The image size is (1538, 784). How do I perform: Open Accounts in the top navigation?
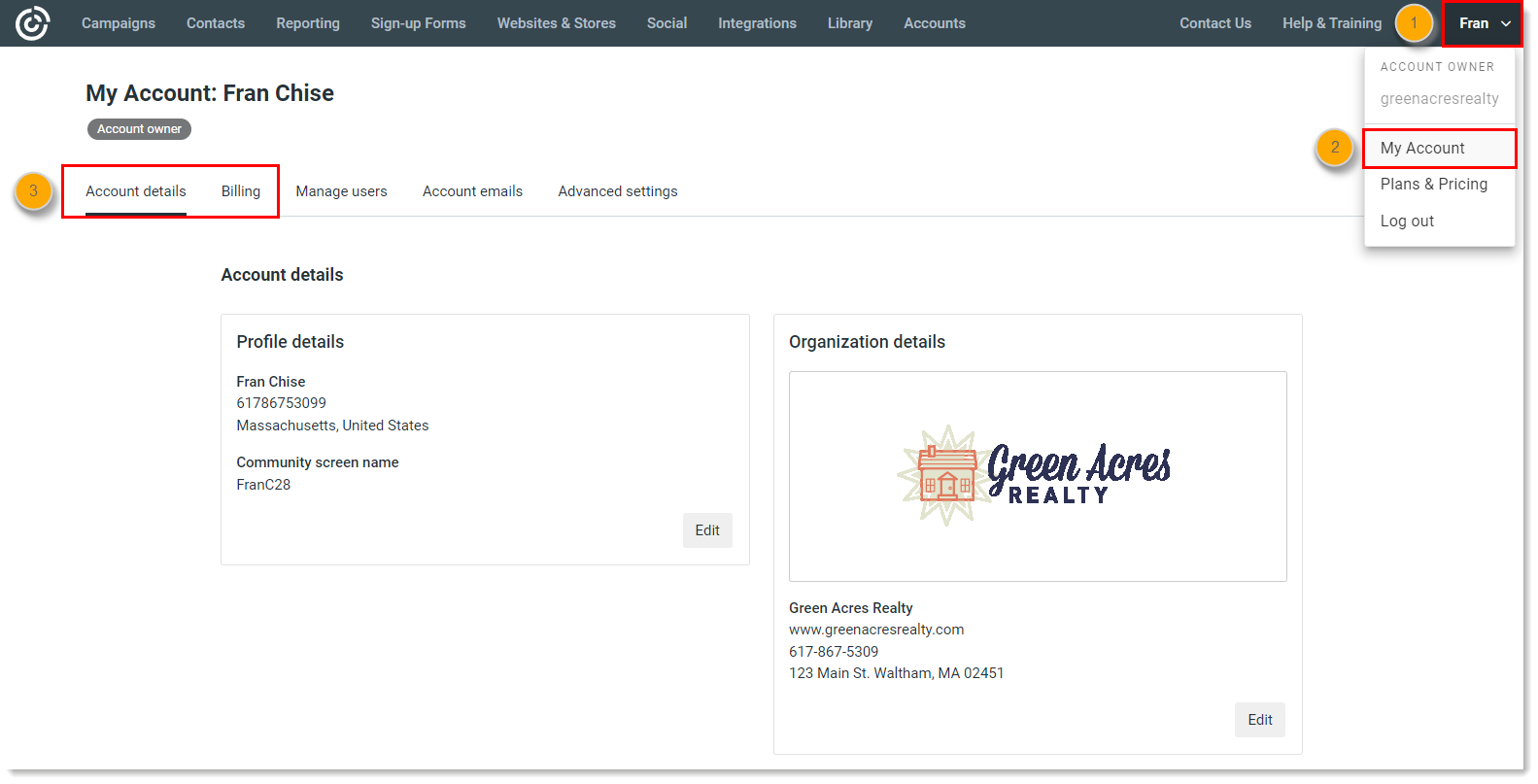coord(935,23)
